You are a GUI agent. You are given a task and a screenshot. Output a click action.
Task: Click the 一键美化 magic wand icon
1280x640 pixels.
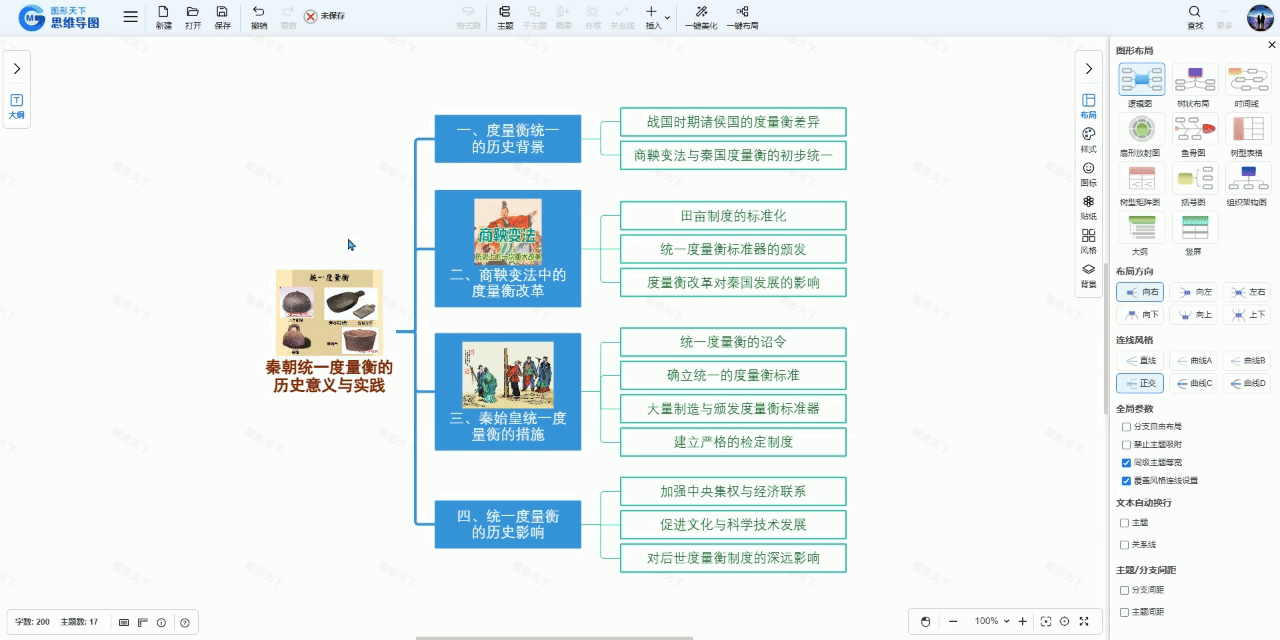(x=701, y=13)
